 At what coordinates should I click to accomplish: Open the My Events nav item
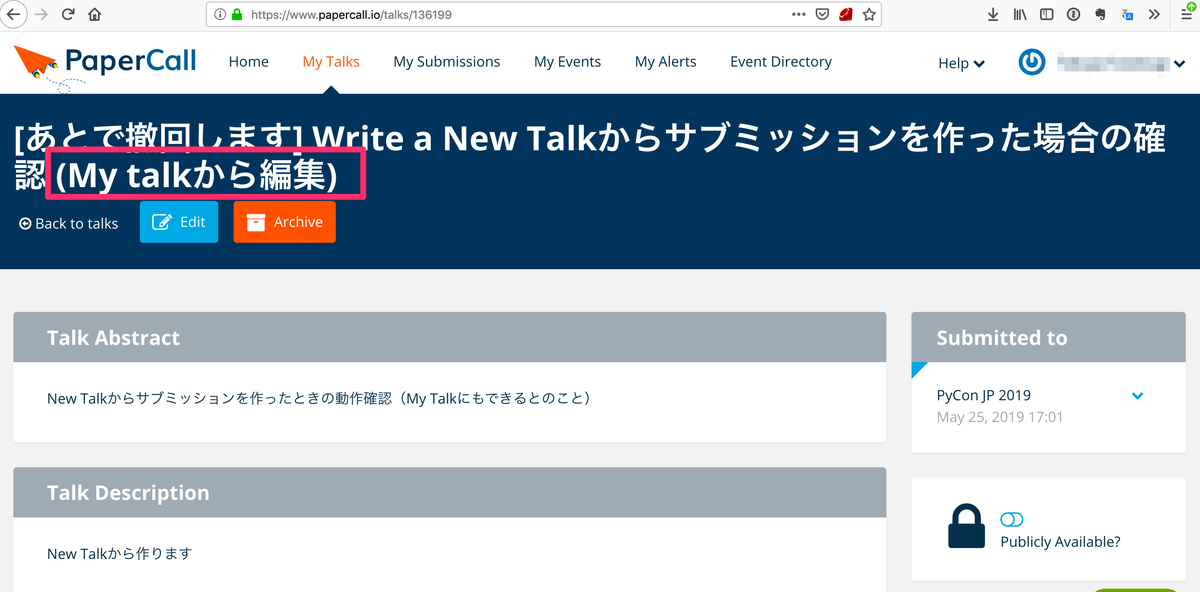pyautogui.click(x=567, y=62)
